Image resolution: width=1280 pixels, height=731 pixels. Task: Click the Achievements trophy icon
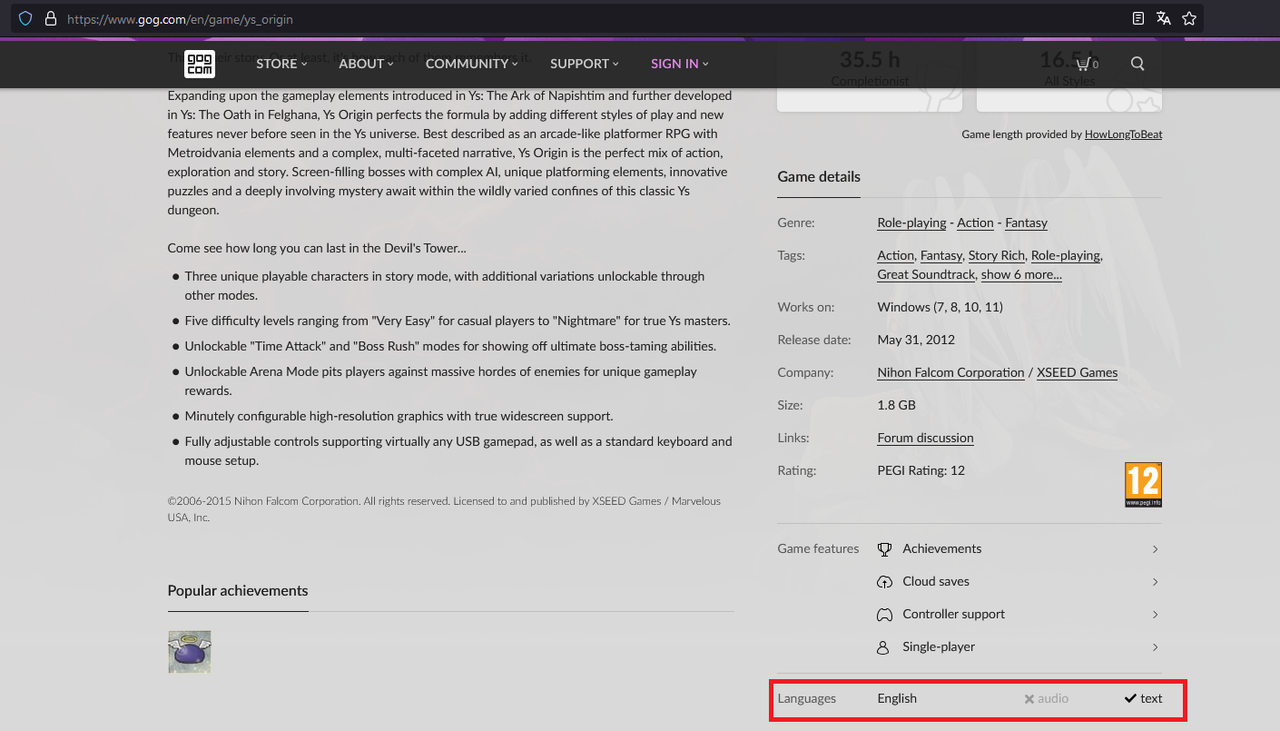point(884,549)
